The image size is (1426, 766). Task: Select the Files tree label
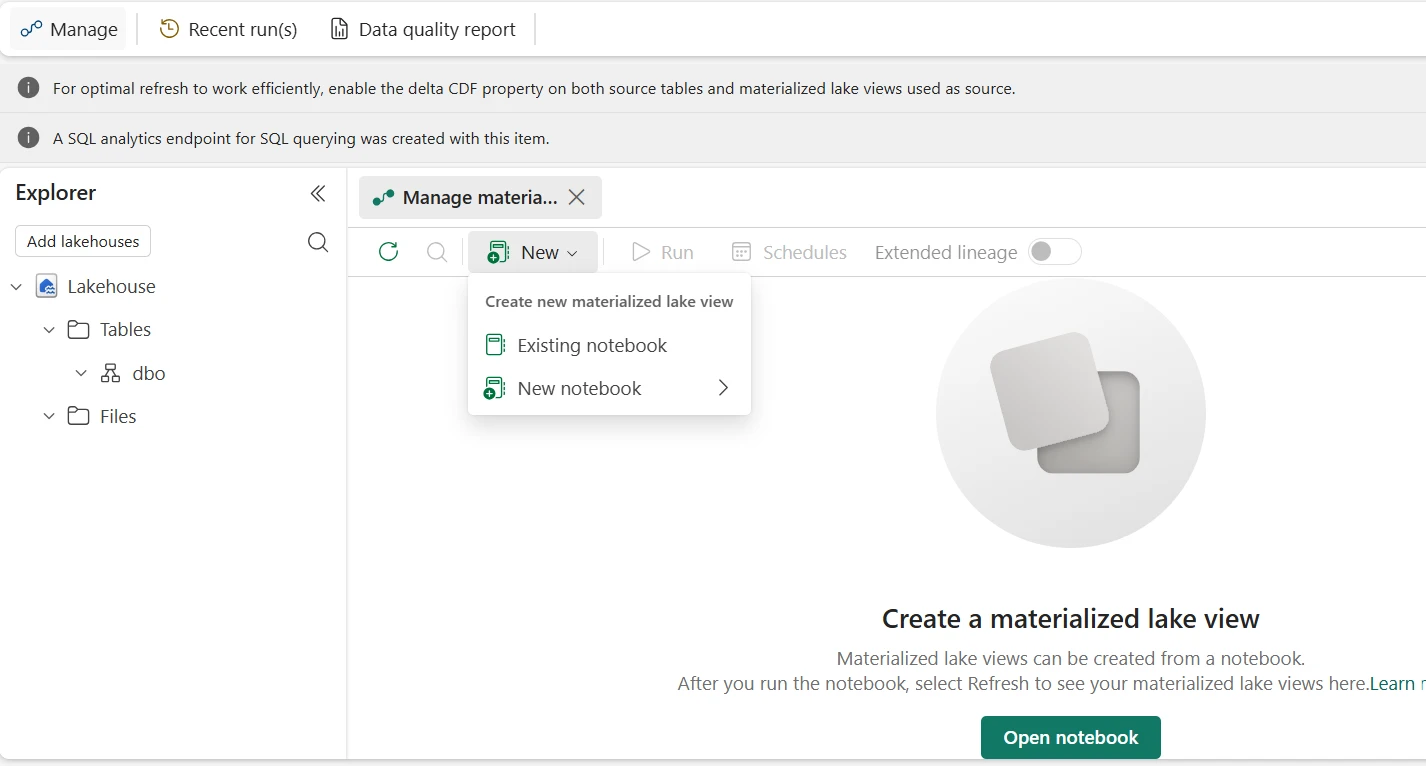click(118, 416)
